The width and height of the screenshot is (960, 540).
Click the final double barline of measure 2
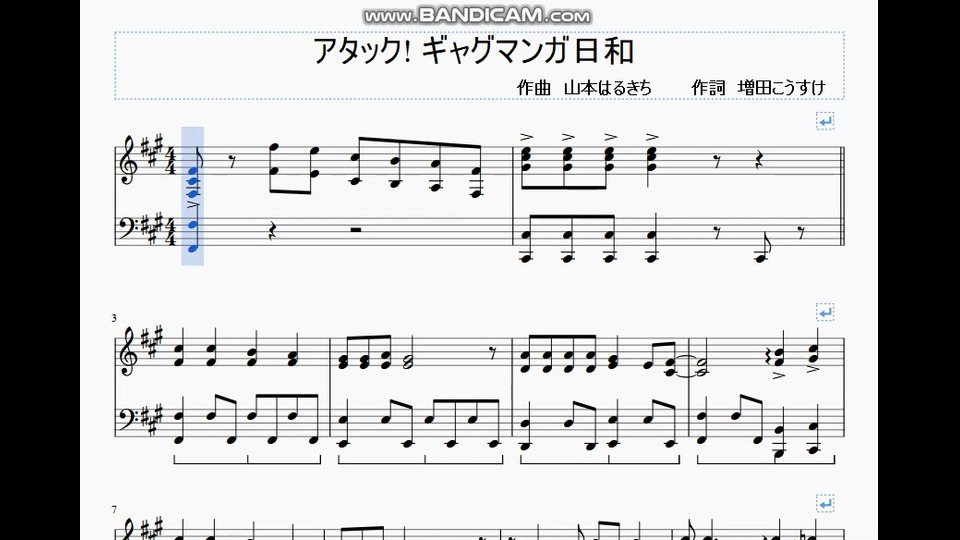click(x=843, y=196)
